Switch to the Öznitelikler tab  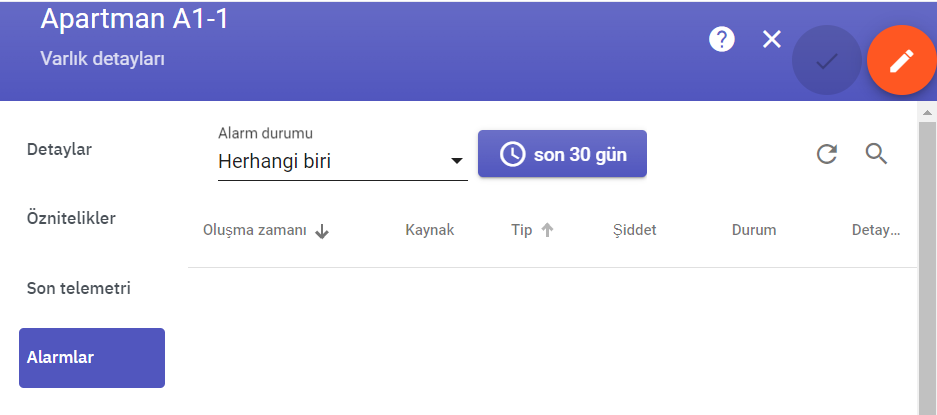click(71, 218)
